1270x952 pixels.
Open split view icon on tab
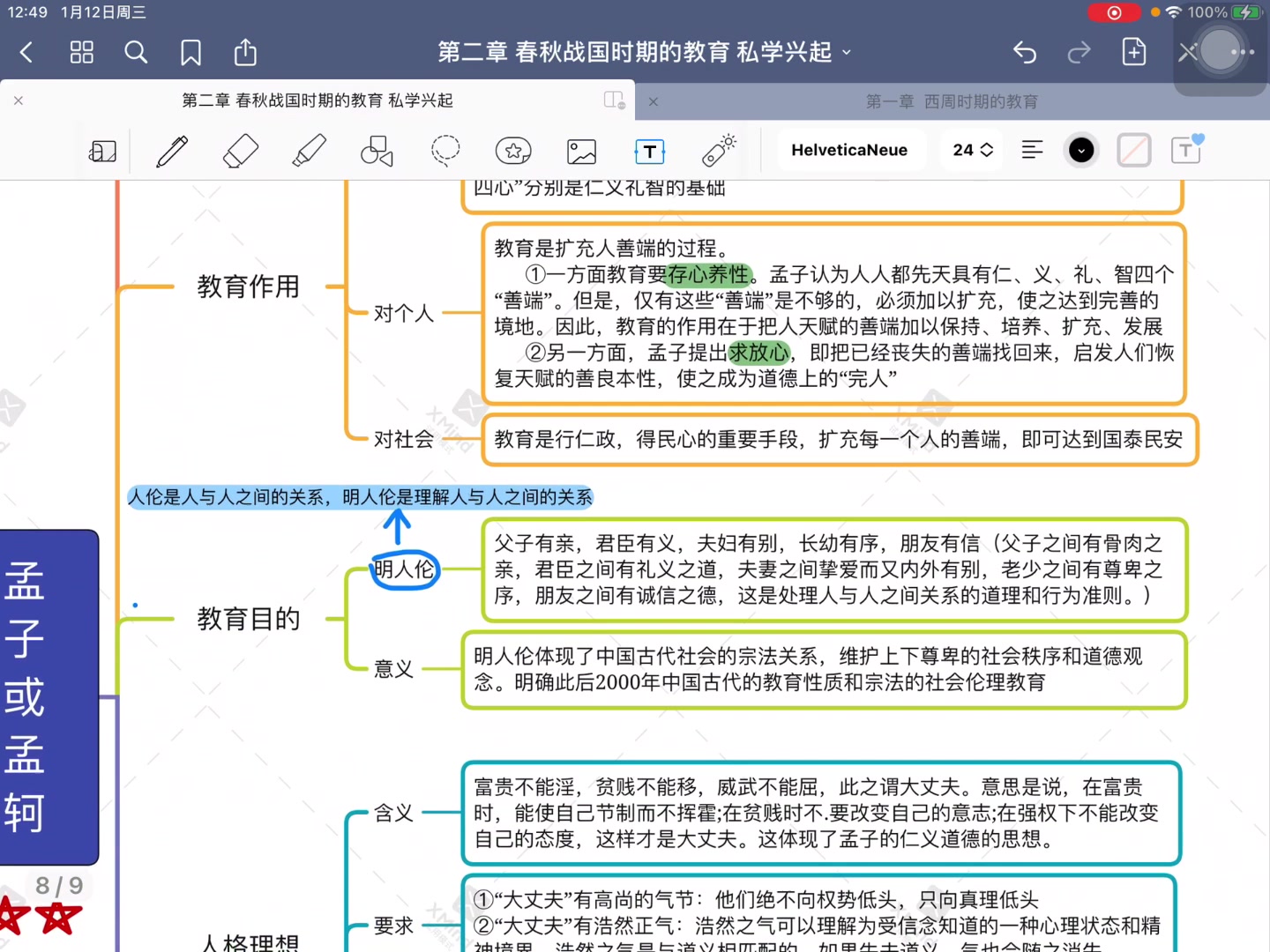[614, 100]
